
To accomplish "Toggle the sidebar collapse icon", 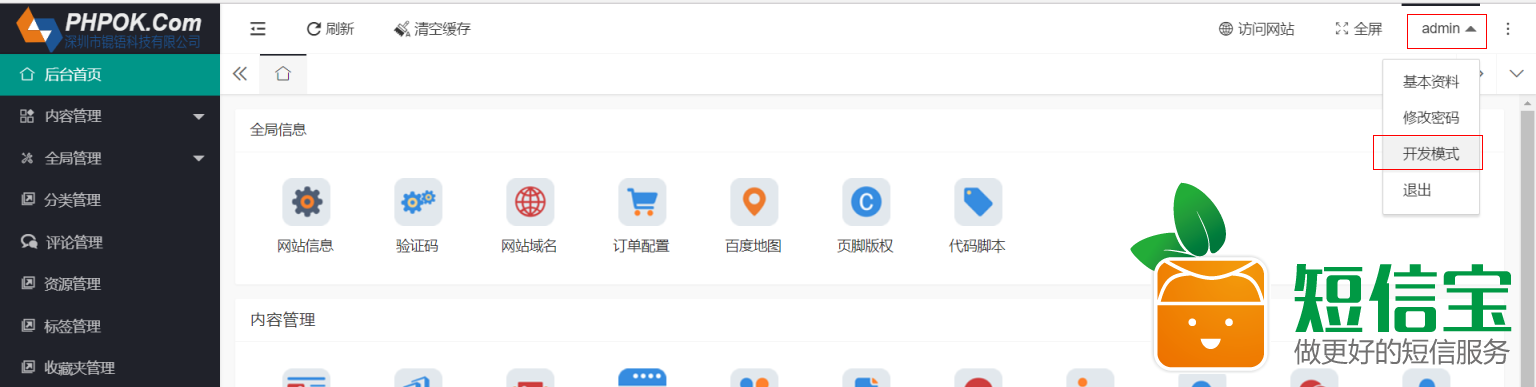I will pos(258,29).
